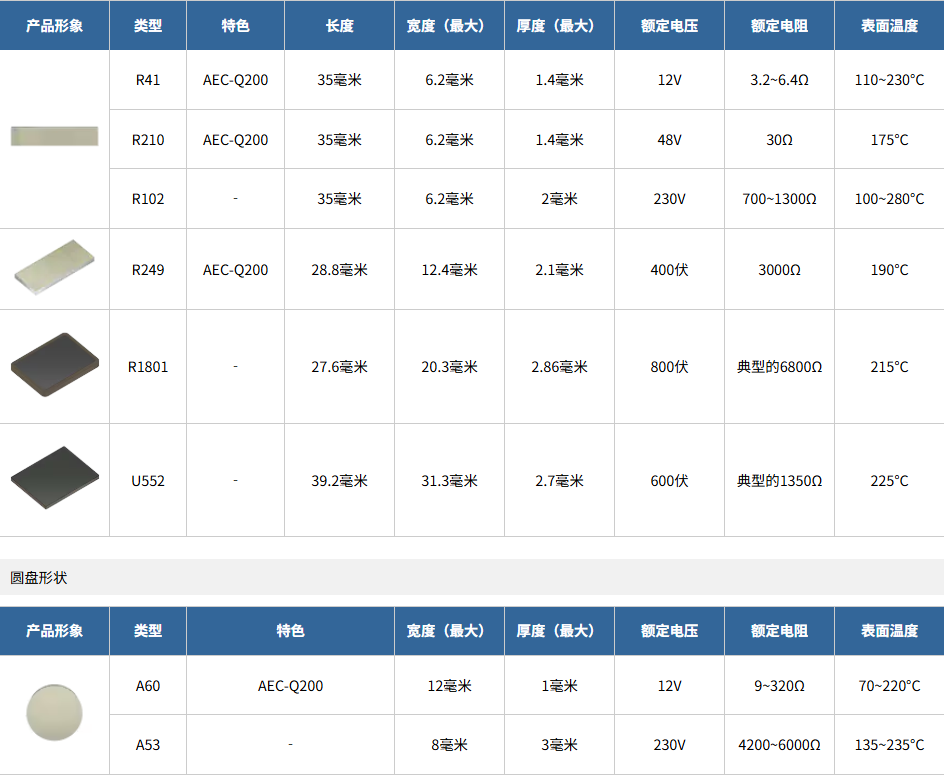Select the 600伏 voltage cell
This screenshot has width=944, height=779.
(x=669, y=480)
